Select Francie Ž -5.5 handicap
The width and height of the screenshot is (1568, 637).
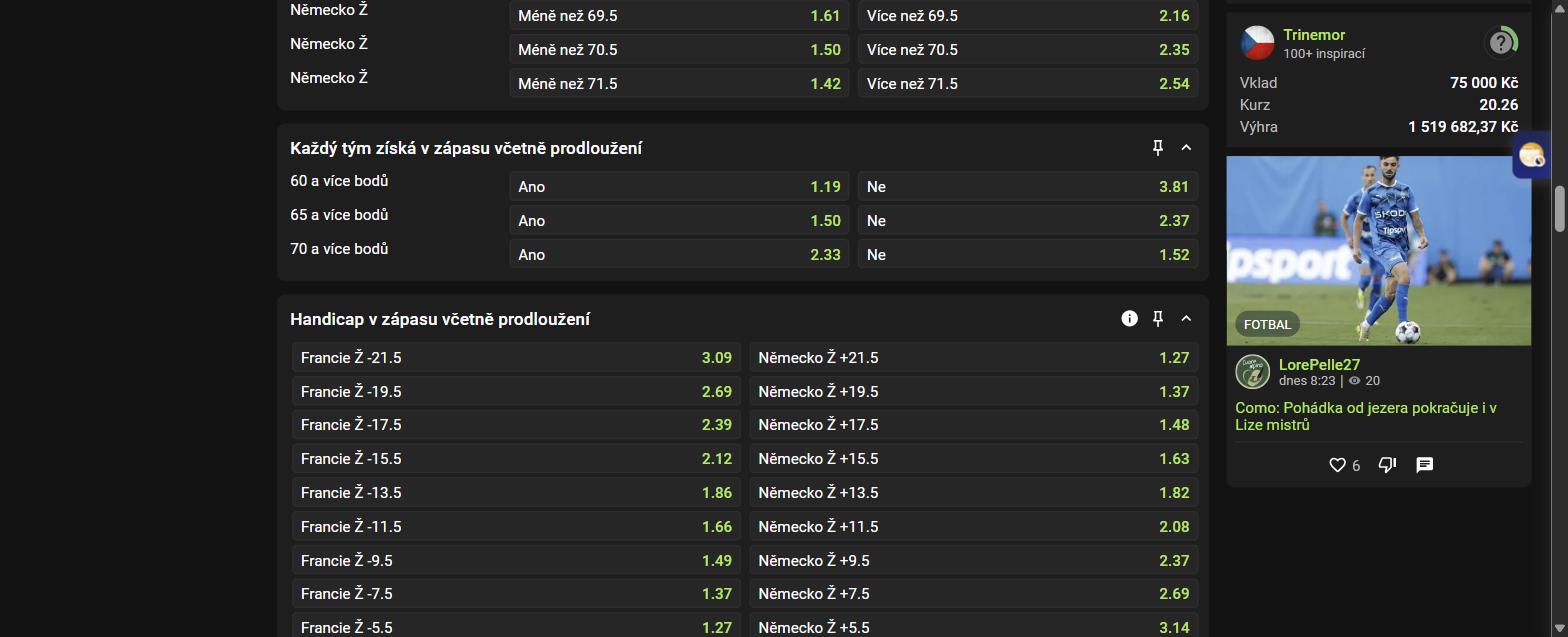click(x=516, y=626)
